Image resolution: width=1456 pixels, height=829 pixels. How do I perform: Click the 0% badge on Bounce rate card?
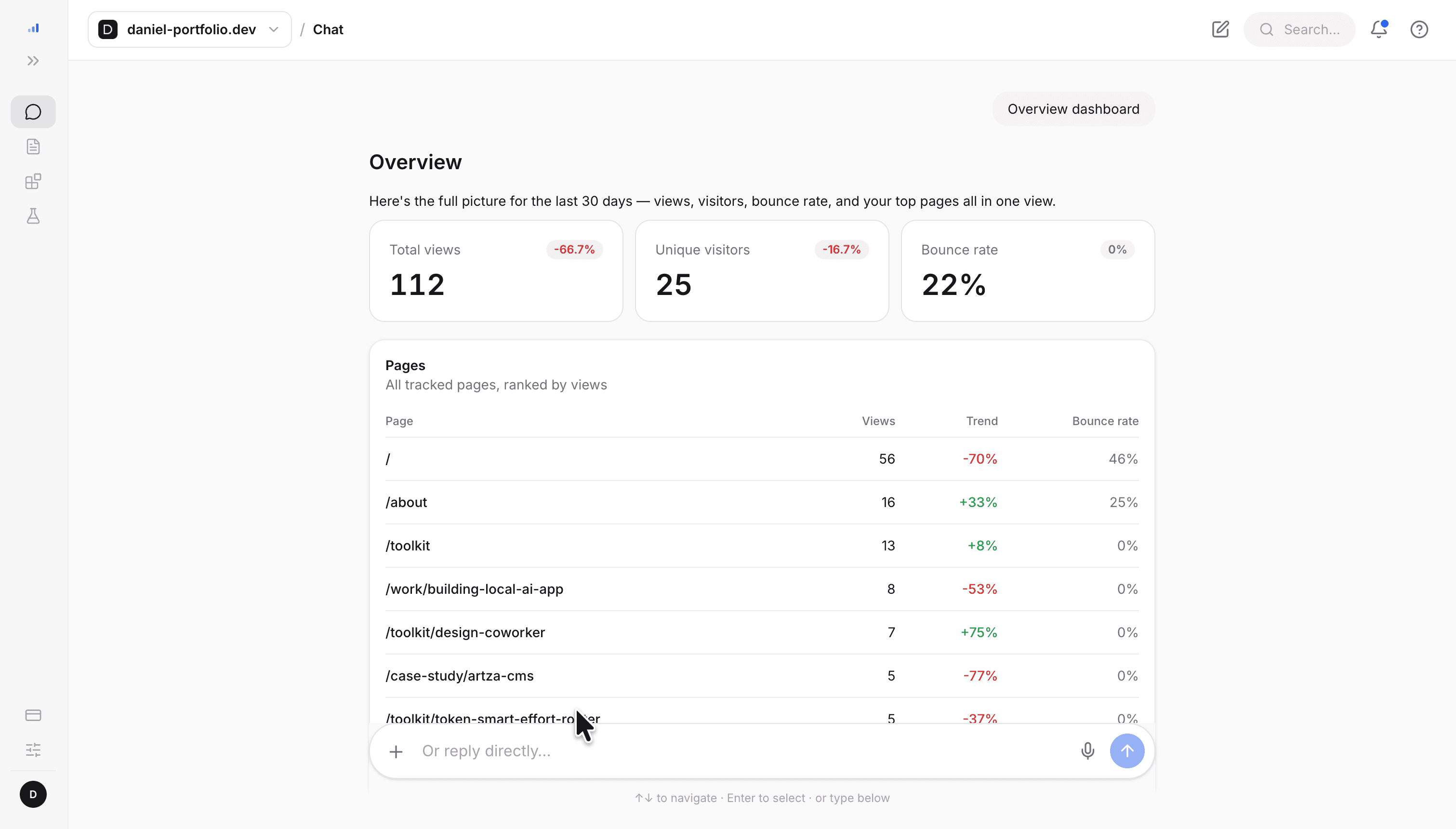[x=1117, y=250]
